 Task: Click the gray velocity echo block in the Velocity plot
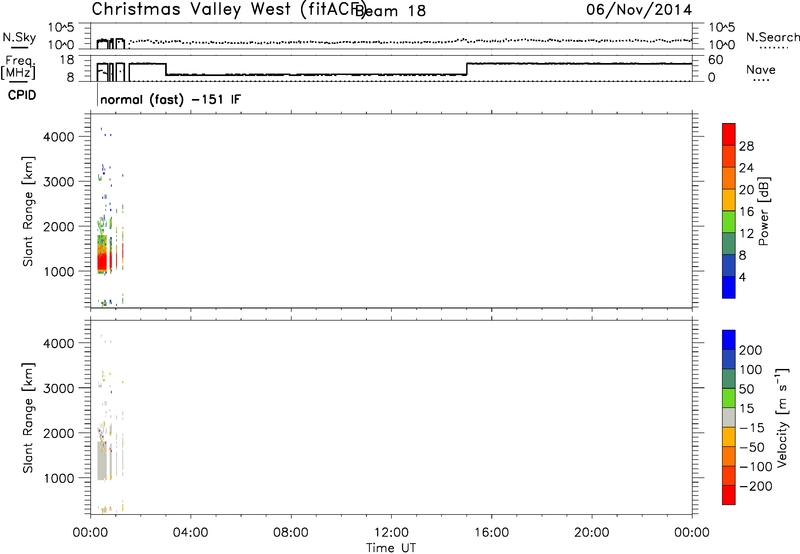click(102, 461)
